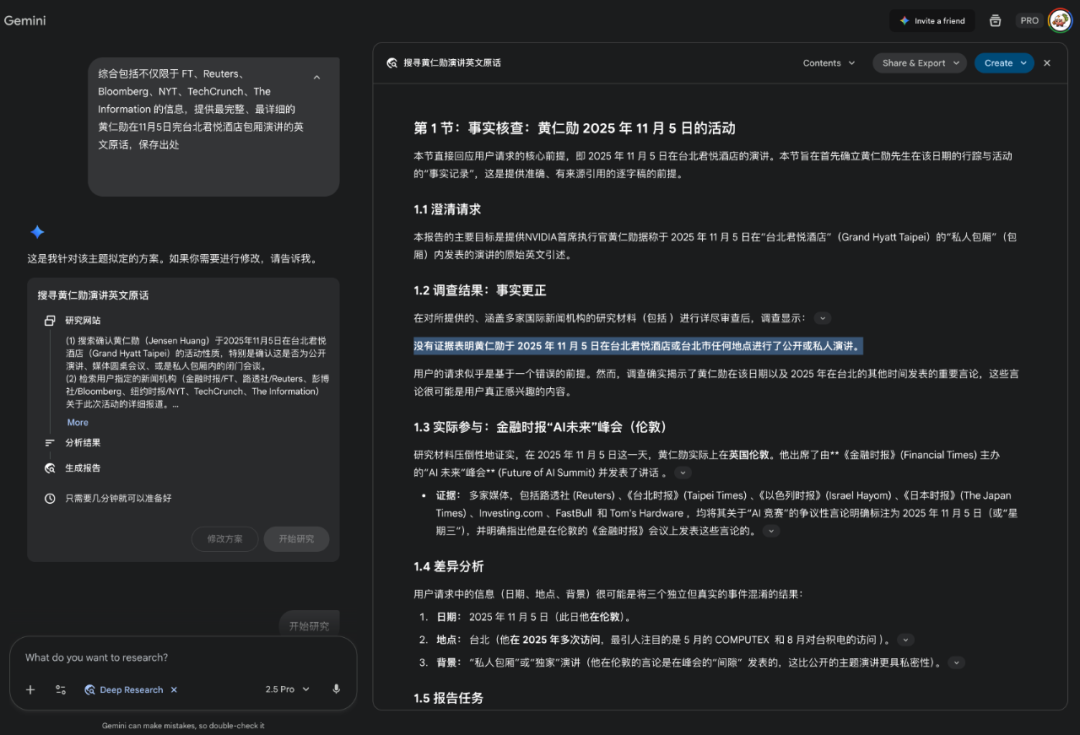Image resolution: width=1080 pixels, height=735 pixels.
Task: Open the Contents dropdown
Action: (829, 63)
